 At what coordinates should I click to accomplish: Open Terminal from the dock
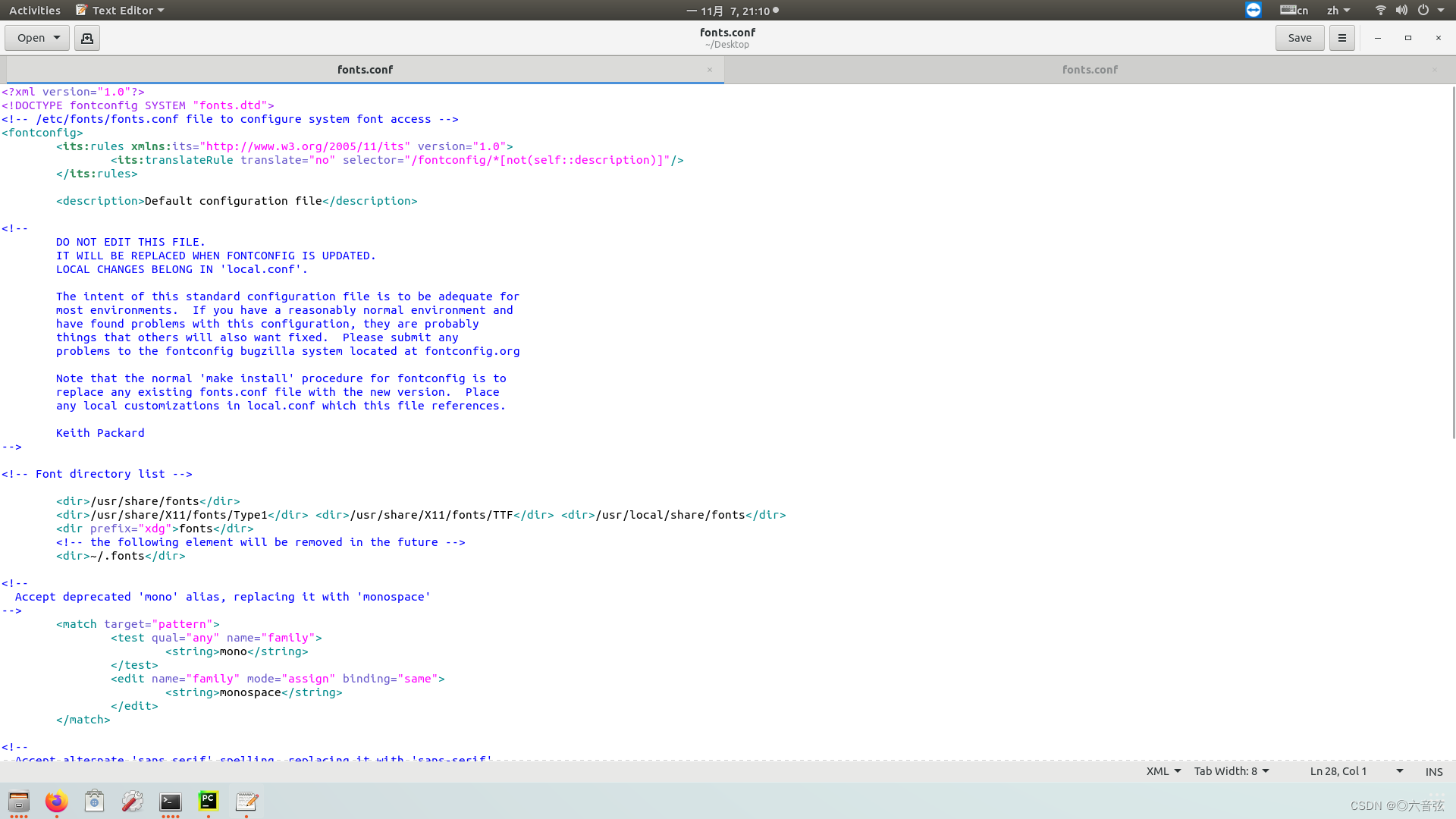click(x=171, y=802)
